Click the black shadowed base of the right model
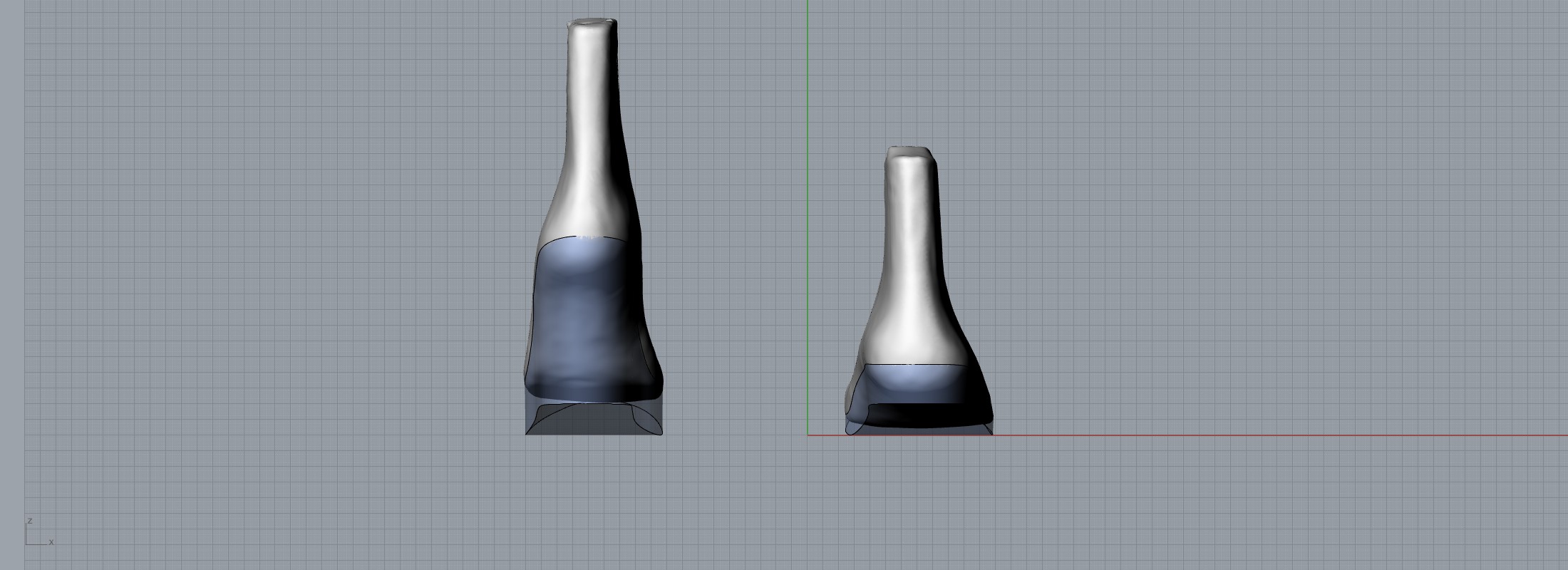This screenshot has height=570, width=1568. tap(927, 415)
